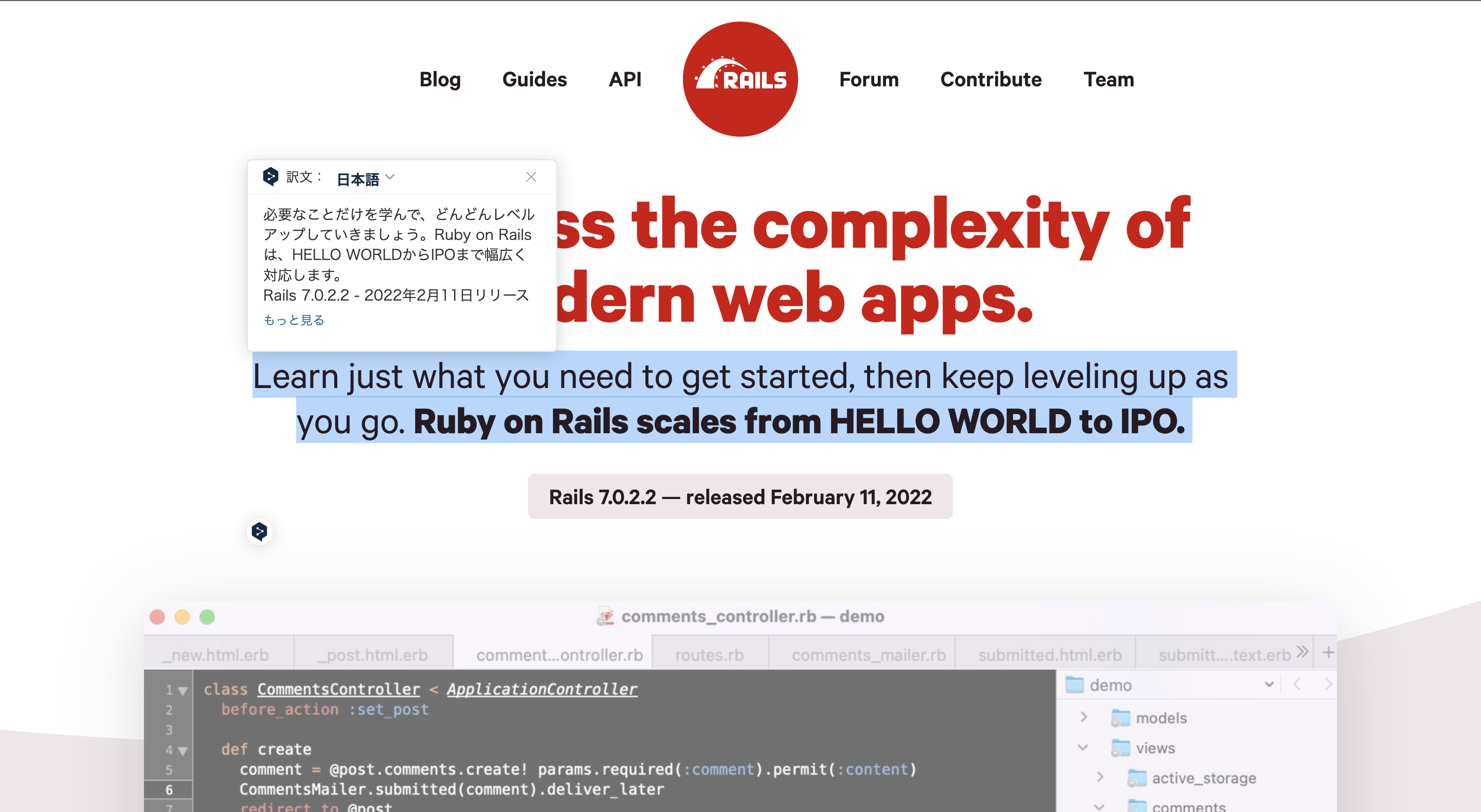Select the views folder
Viewport: 1481px width, 812px height.
tap(1143, 748)
